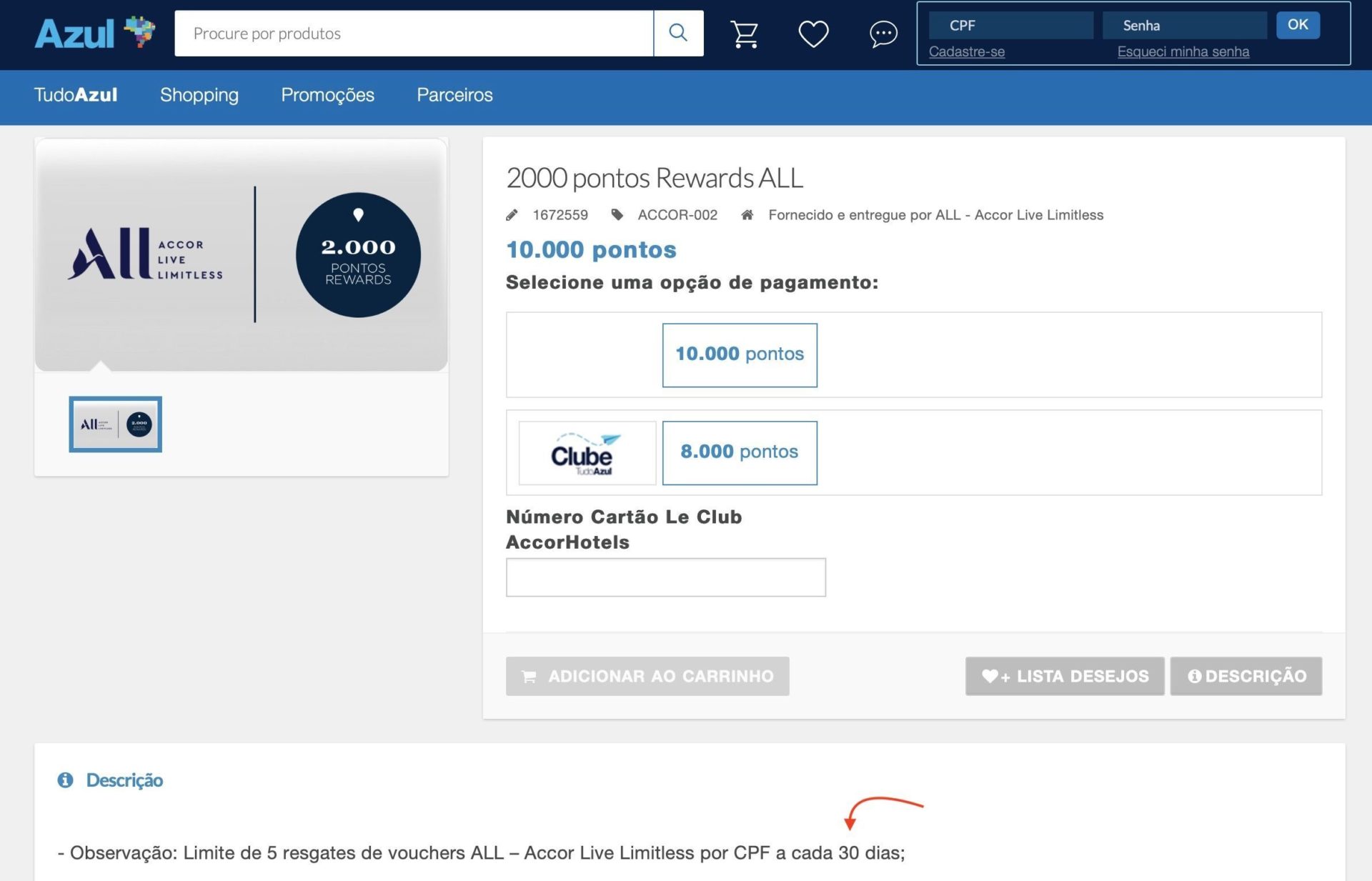Click the Azul logo

click(x=94, y=33)
